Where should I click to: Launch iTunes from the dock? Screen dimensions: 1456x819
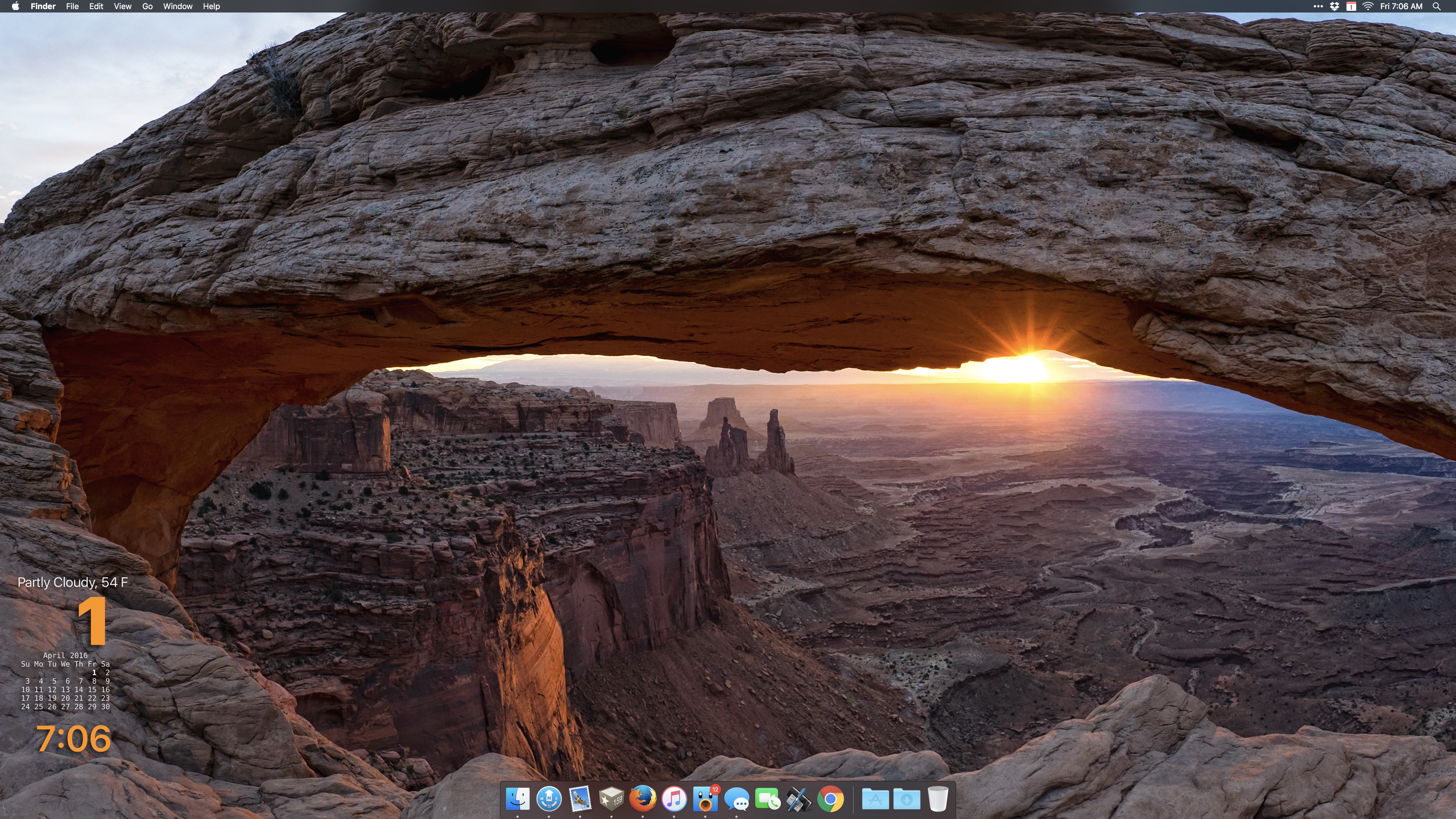[x=674, y=799]
